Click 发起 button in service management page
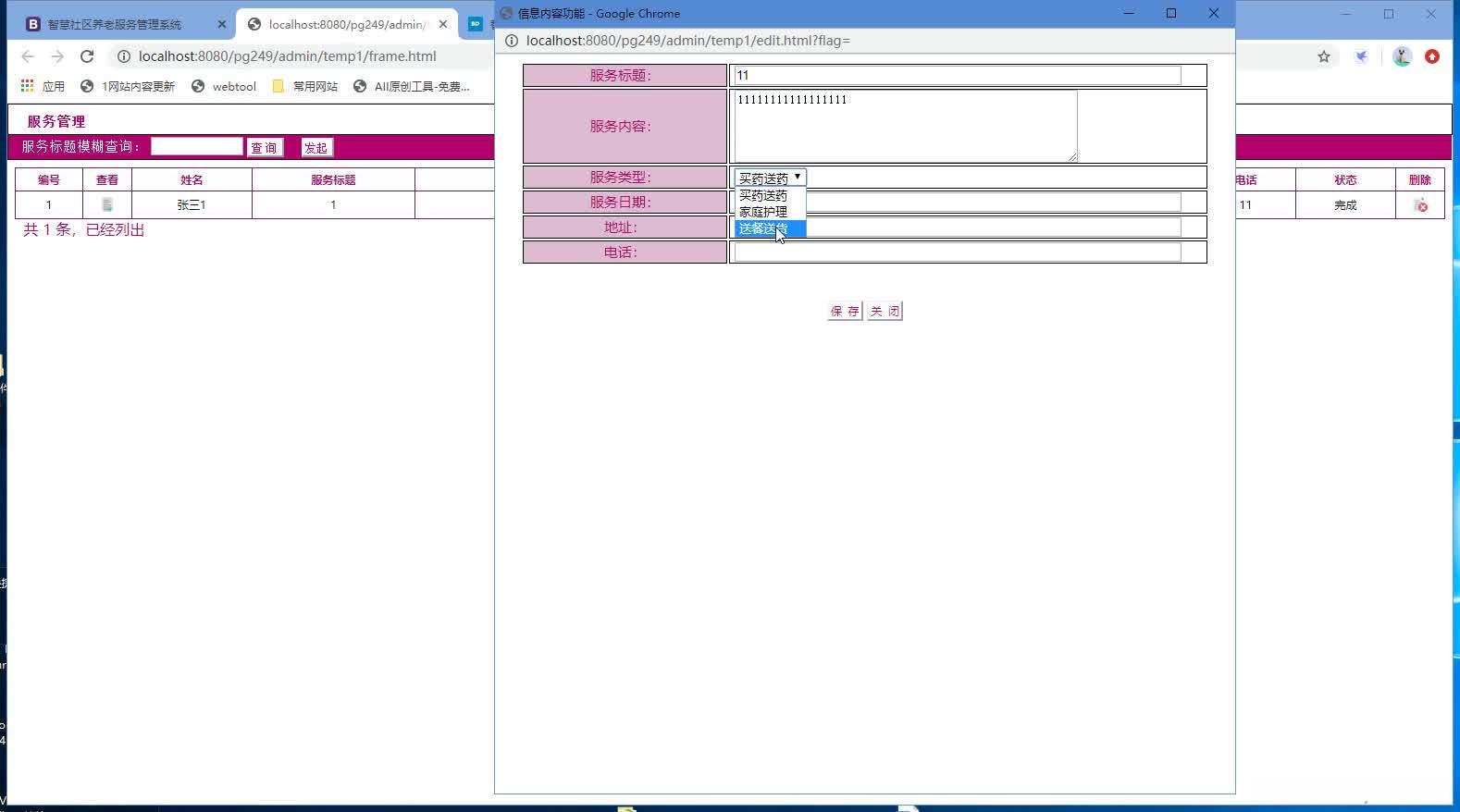The image size is (1460, 812). (x=316, y=148)
